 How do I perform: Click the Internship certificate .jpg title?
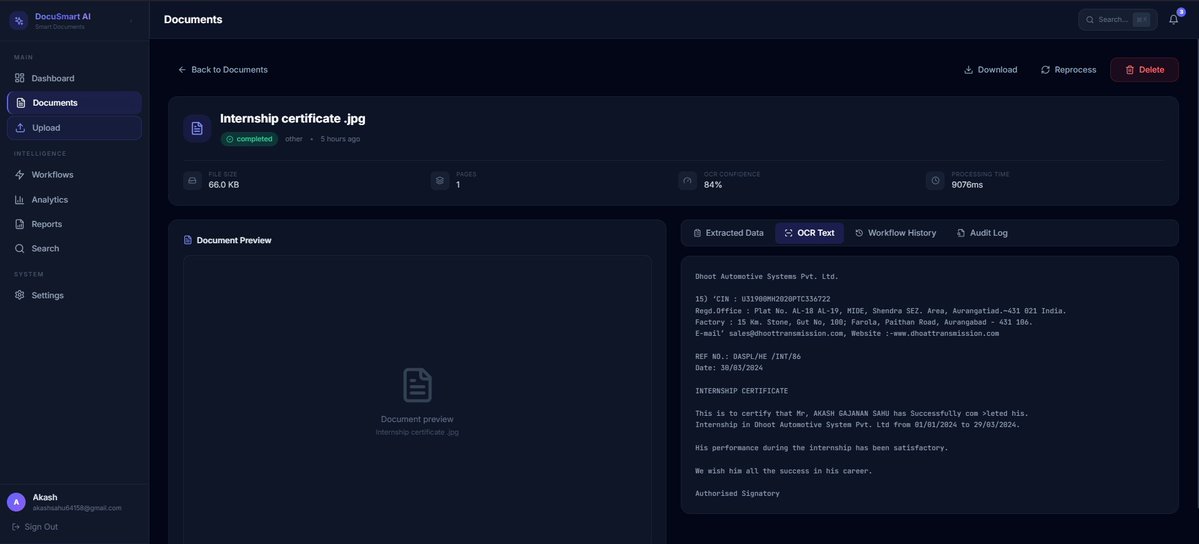(293, 119)
